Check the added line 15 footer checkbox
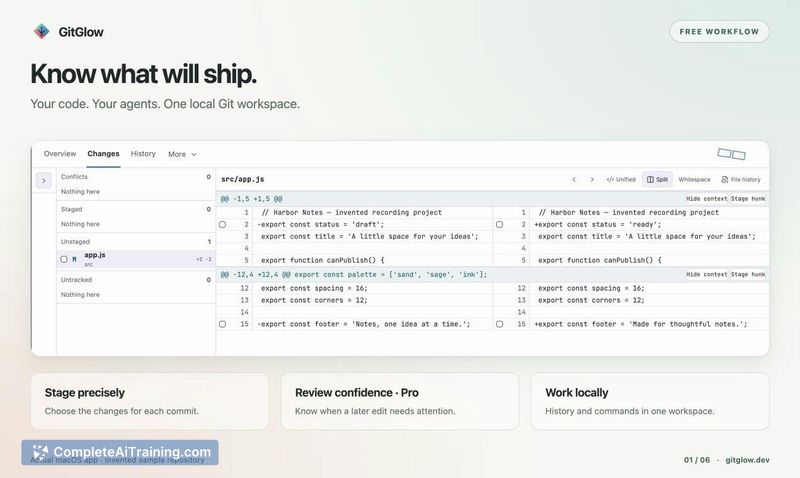 [499, 324]
